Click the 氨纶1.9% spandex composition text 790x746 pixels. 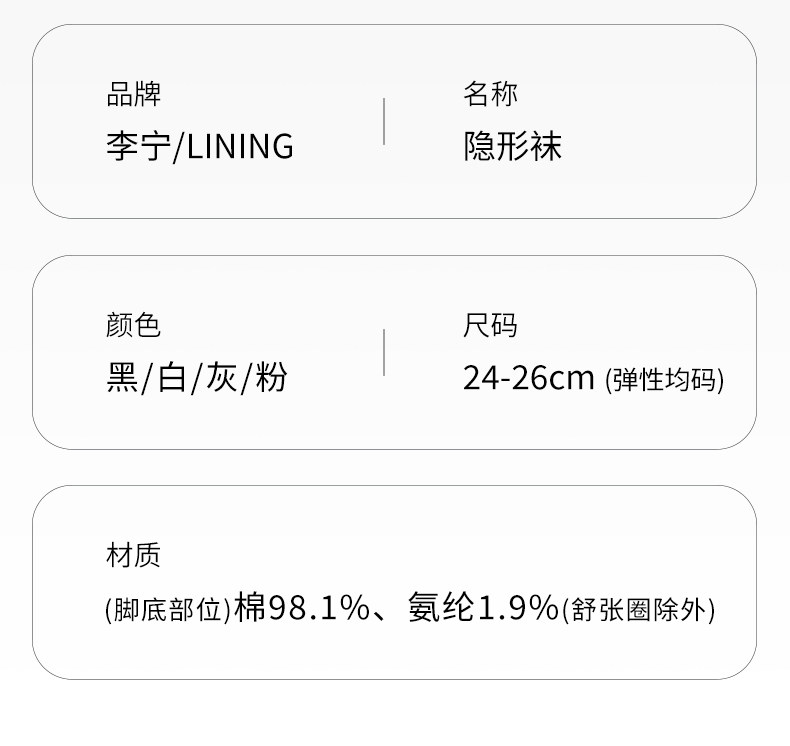pos(483,607)
